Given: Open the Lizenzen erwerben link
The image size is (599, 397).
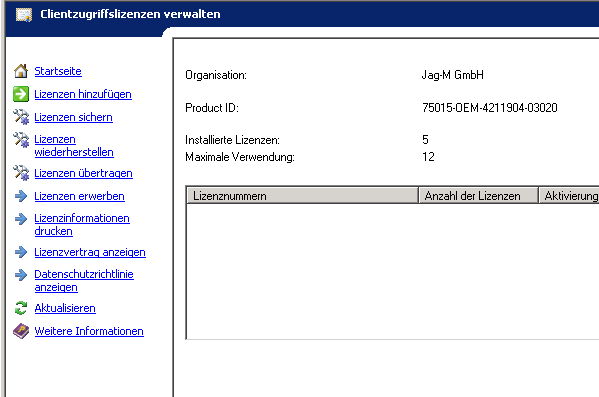Looking at the screenshot, I should [79, 196].
